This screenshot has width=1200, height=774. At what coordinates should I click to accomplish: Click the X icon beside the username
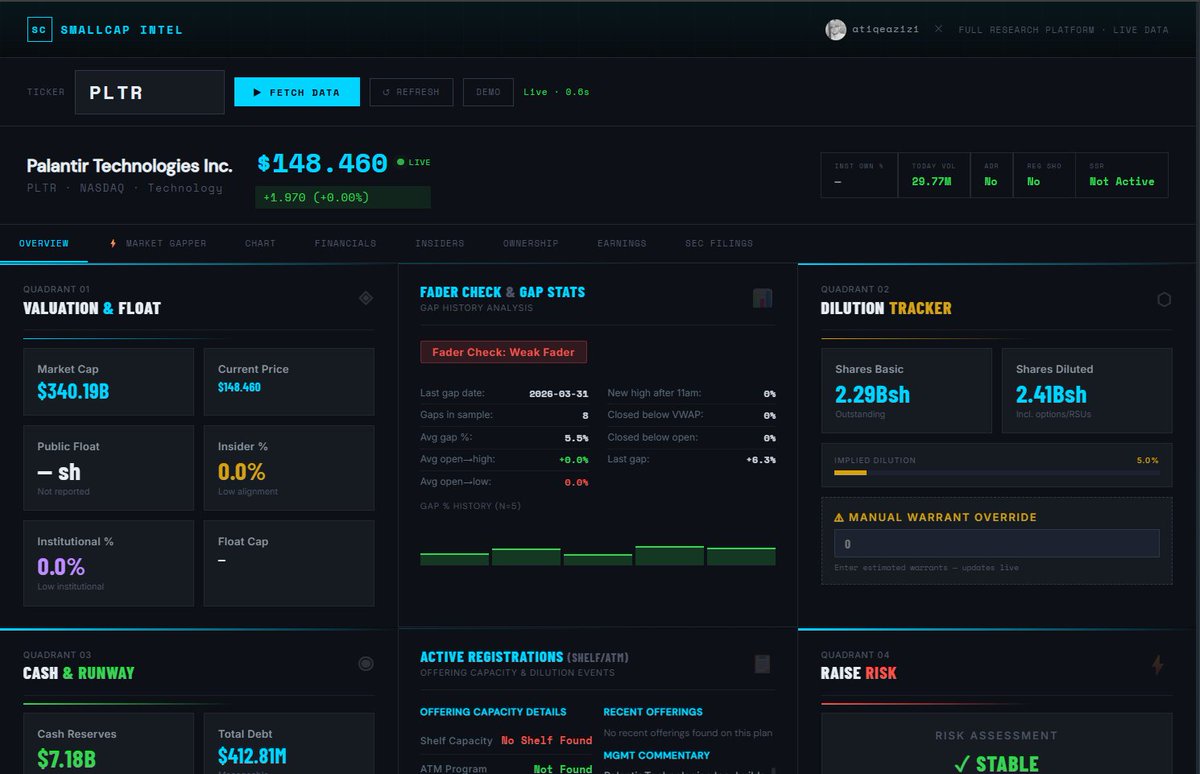pyautogui.click(x=938, y=30)
